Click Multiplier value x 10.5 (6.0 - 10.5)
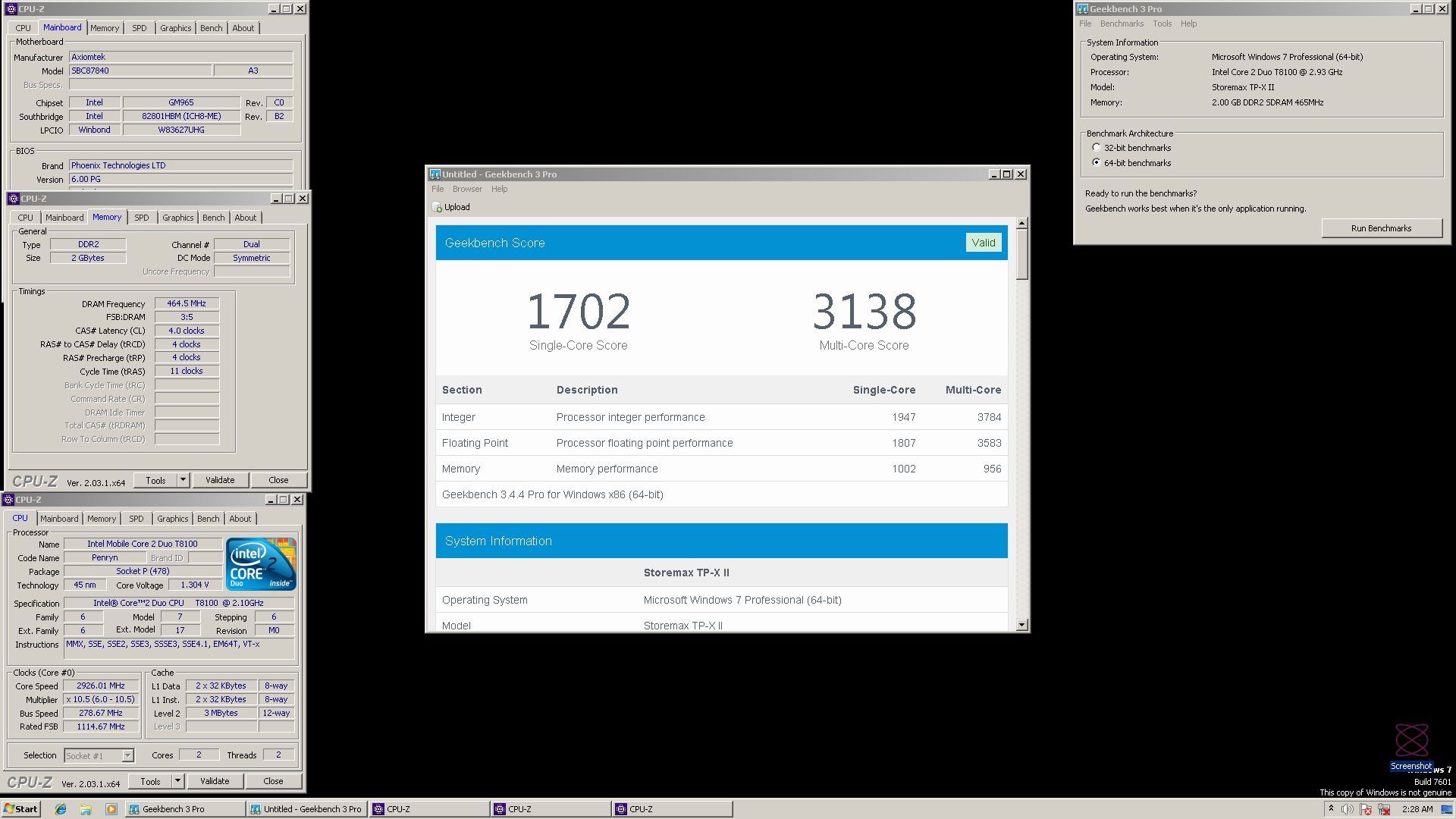Viewport: 1456px width, 819px height. click(x=101, y=699)
